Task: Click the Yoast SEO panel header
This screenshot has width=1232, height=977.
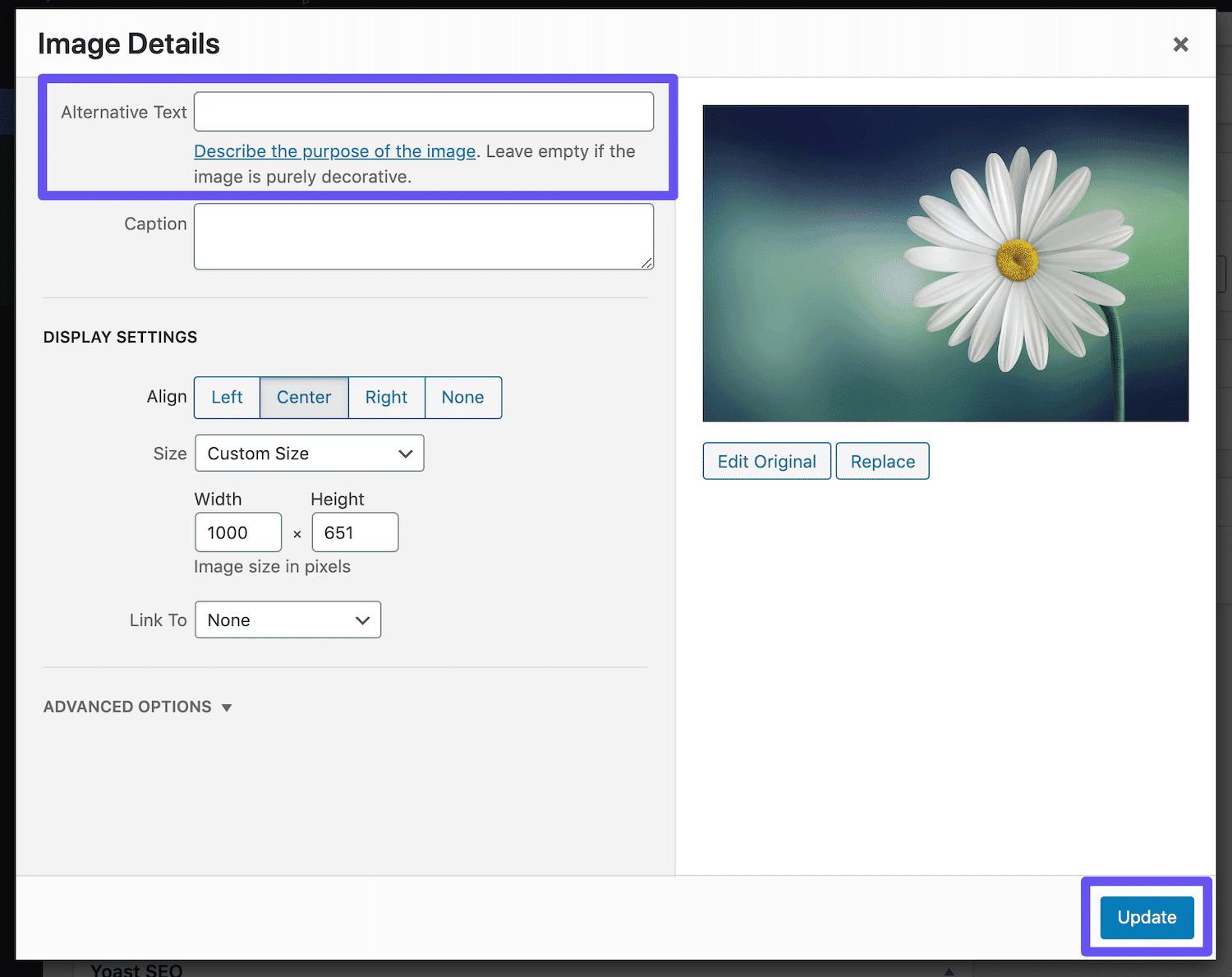Action: (136, 970)
